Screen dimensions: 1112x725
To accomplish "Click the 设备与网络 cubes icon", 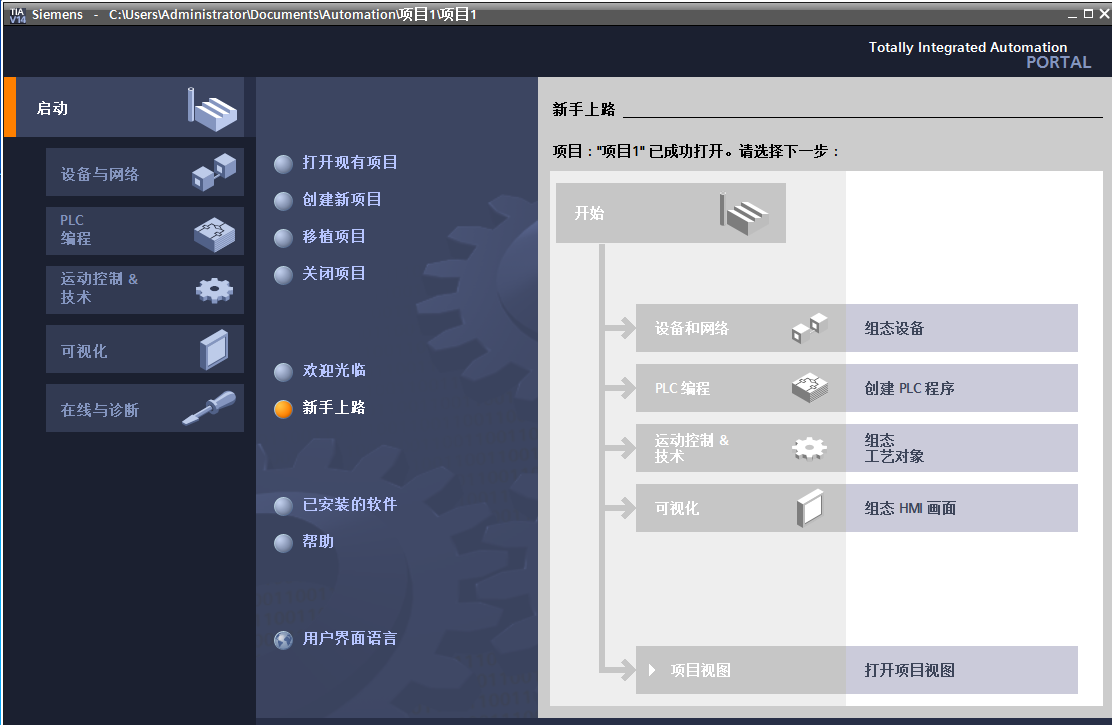I will tap(213, 172).
